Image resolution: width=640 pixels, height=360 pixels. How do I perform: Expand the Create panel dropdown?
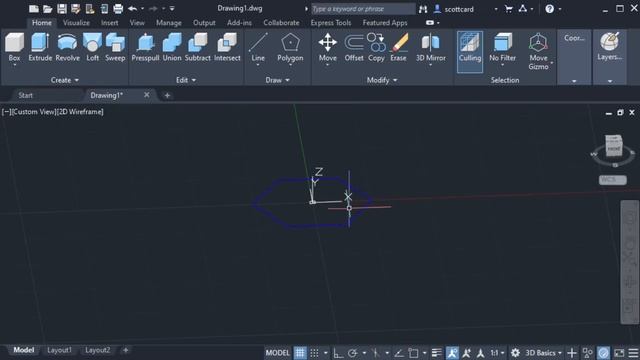point(64,80)
